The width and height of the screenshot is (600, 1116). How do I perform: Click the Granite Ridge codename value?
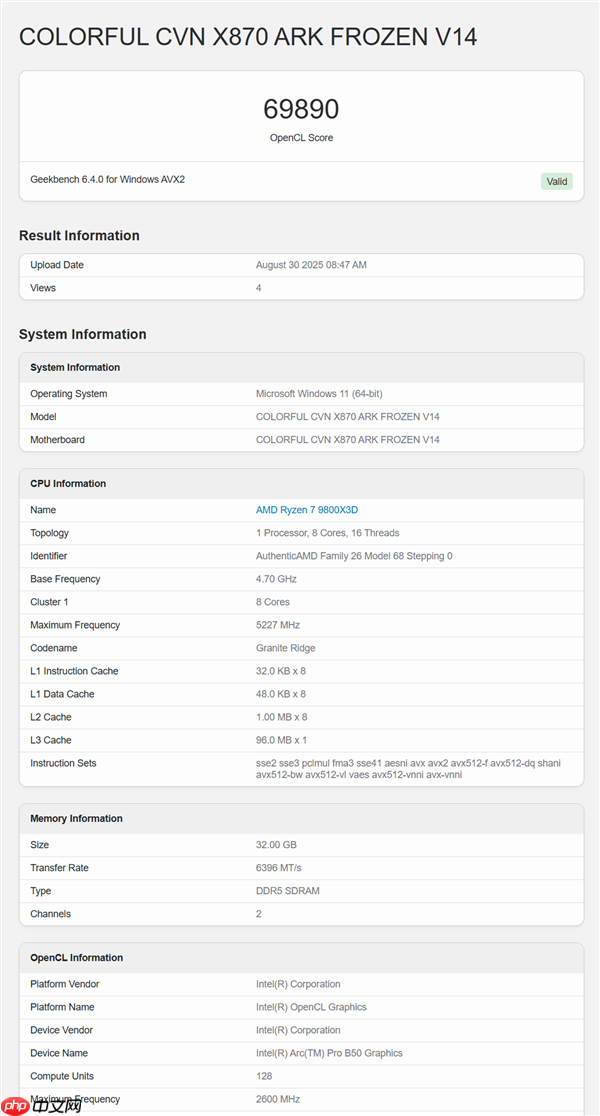click(x=286, y=648)
